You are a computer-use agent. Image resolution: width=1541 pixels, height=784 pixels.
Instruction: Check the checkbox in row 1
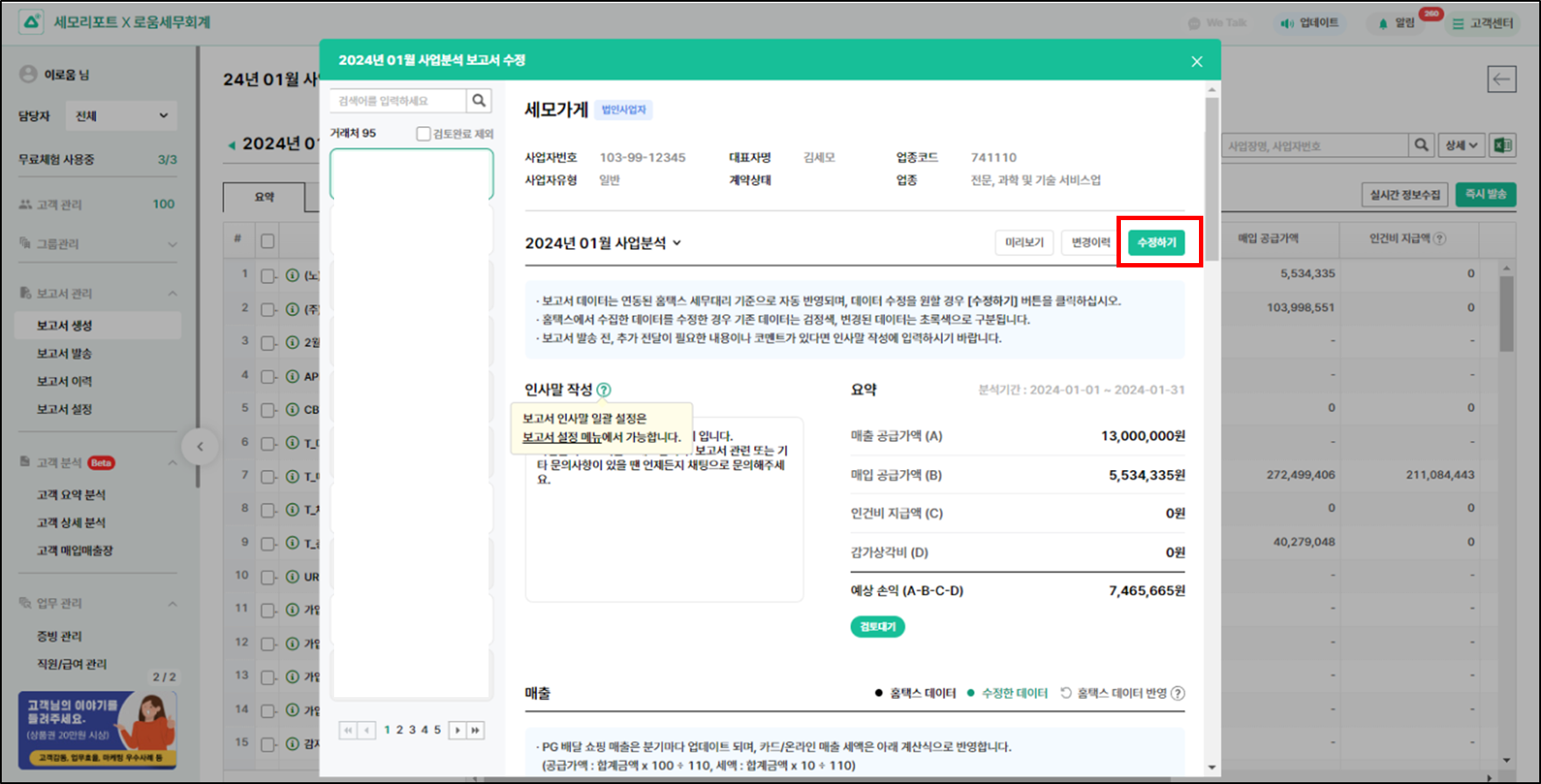point(268,275)
